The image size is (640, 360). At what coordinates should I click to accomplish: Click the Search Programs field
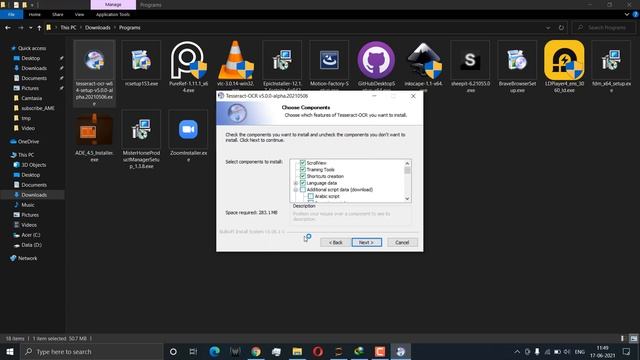pyautogui.click(x=604, y=28)
